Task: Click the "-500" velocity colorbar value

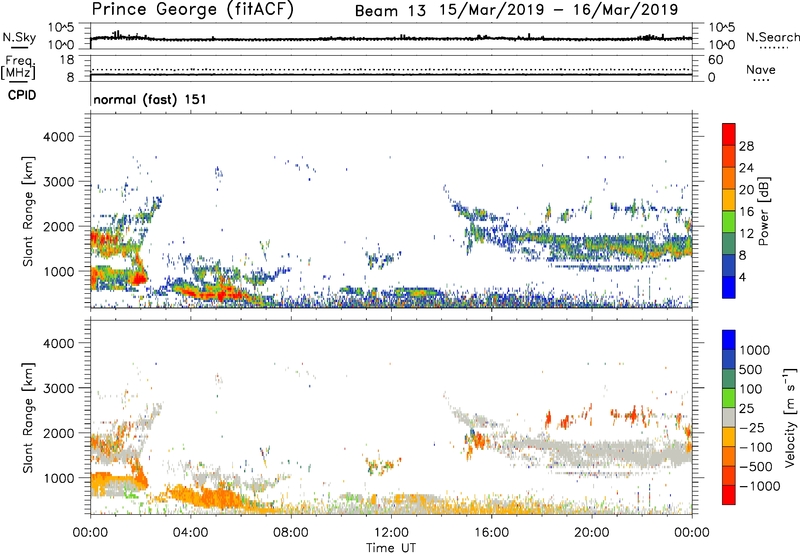Action: point(756,467)
